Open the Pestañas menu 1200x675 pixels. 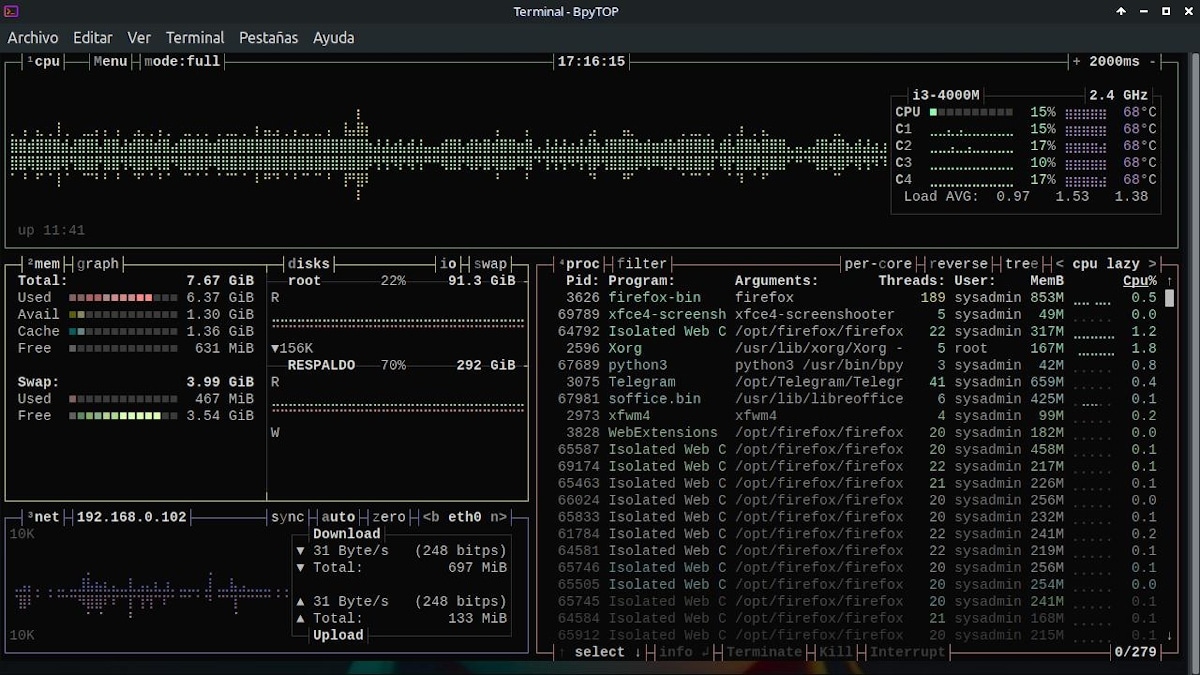click(x=268, y=37)
